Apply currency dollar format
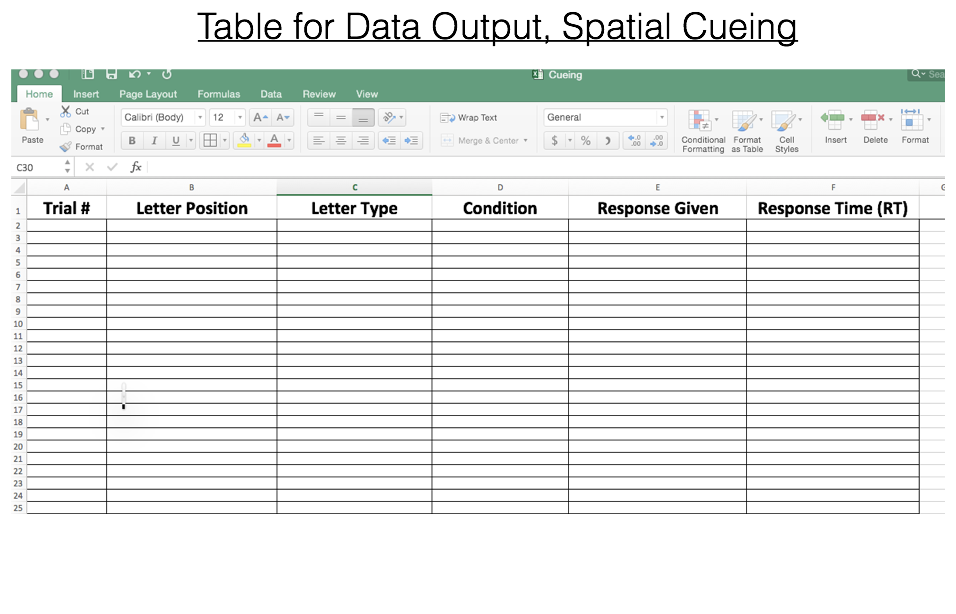956x614 pixels. tap(554, 141)
